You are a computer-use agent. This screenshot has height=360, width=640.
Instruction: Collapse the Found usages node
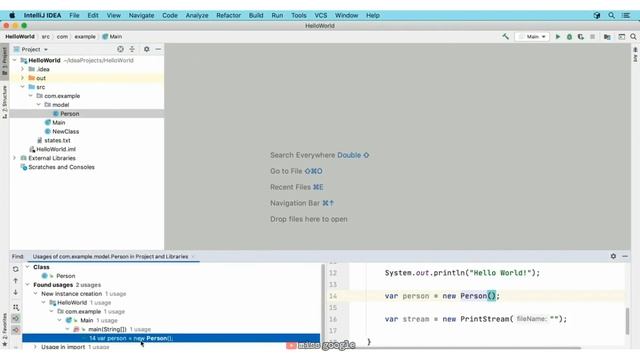28,285
